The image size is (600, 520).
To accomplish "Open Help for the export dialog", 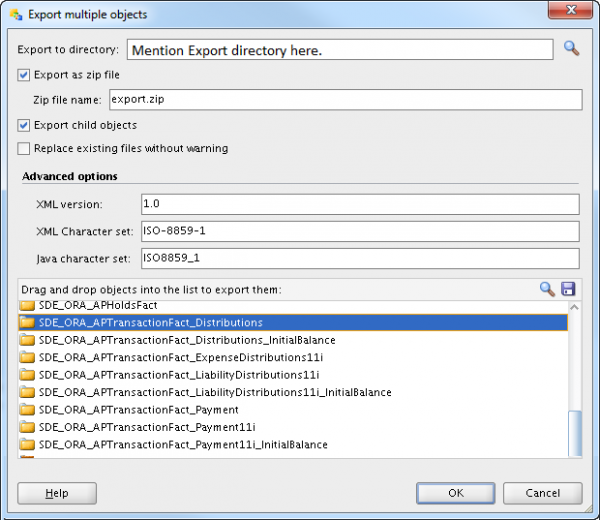I will [57, 493].
